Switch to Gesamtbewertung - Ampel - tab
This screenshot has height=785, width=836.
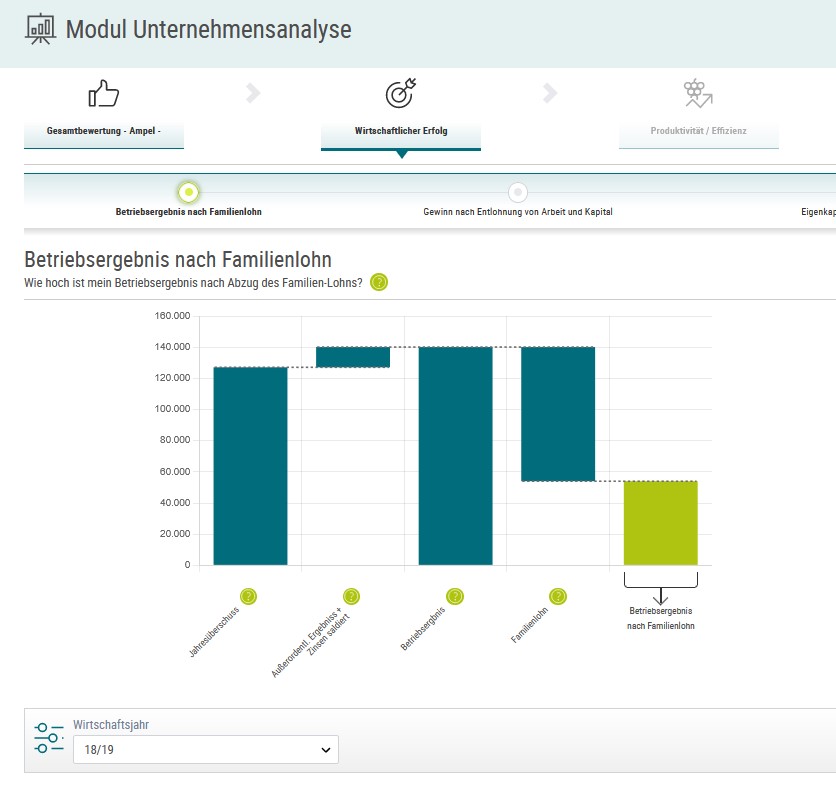coord(103,132)
